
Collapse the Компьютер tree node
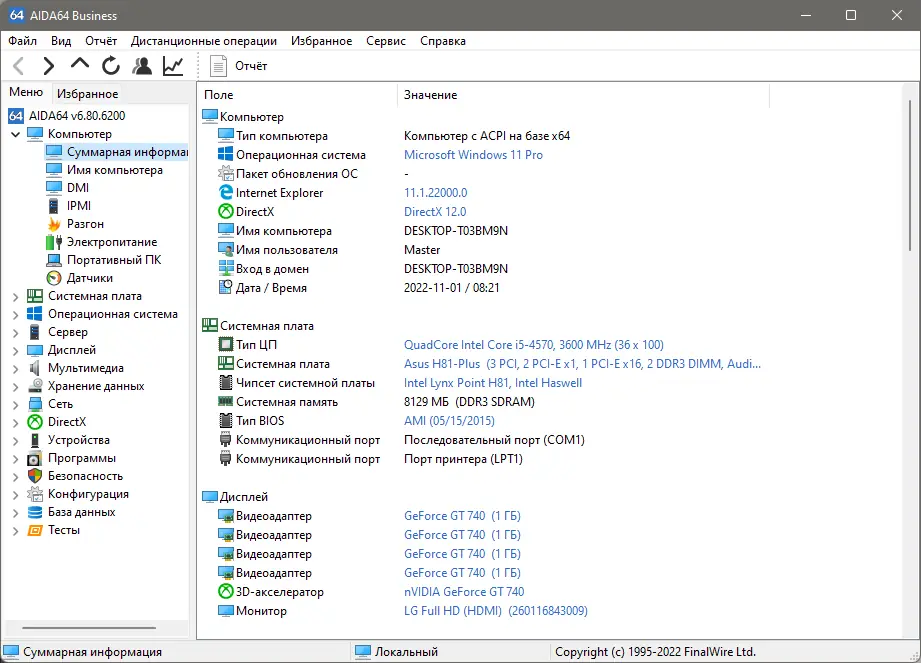[16, 134]
